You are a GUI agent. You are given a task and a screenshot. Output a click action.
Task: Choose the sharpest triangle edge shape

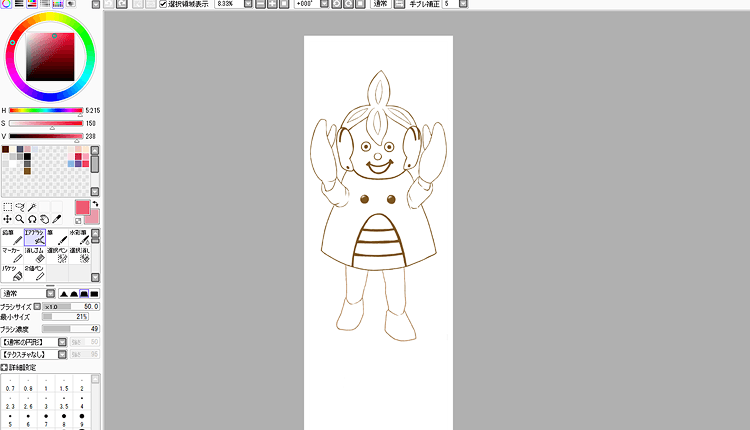pos(64,294)
